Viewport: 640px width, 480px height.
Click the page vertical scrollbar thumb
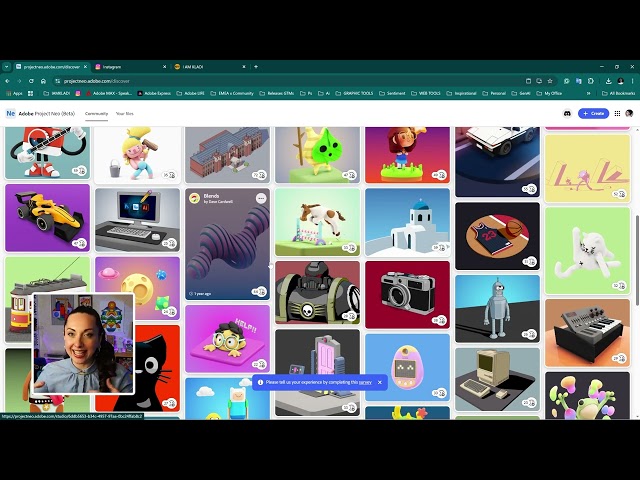click(637, 260)
